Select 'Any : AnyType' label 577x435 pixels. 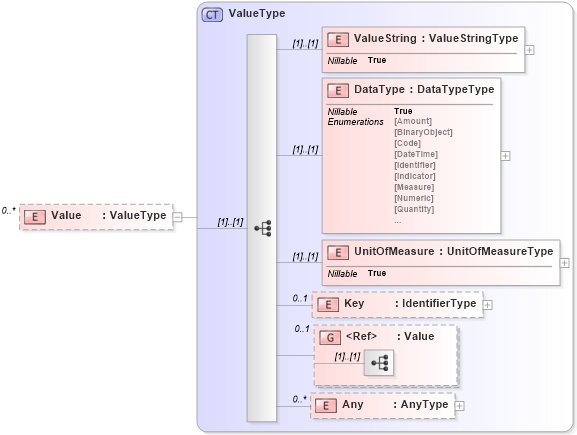[395, 404]
